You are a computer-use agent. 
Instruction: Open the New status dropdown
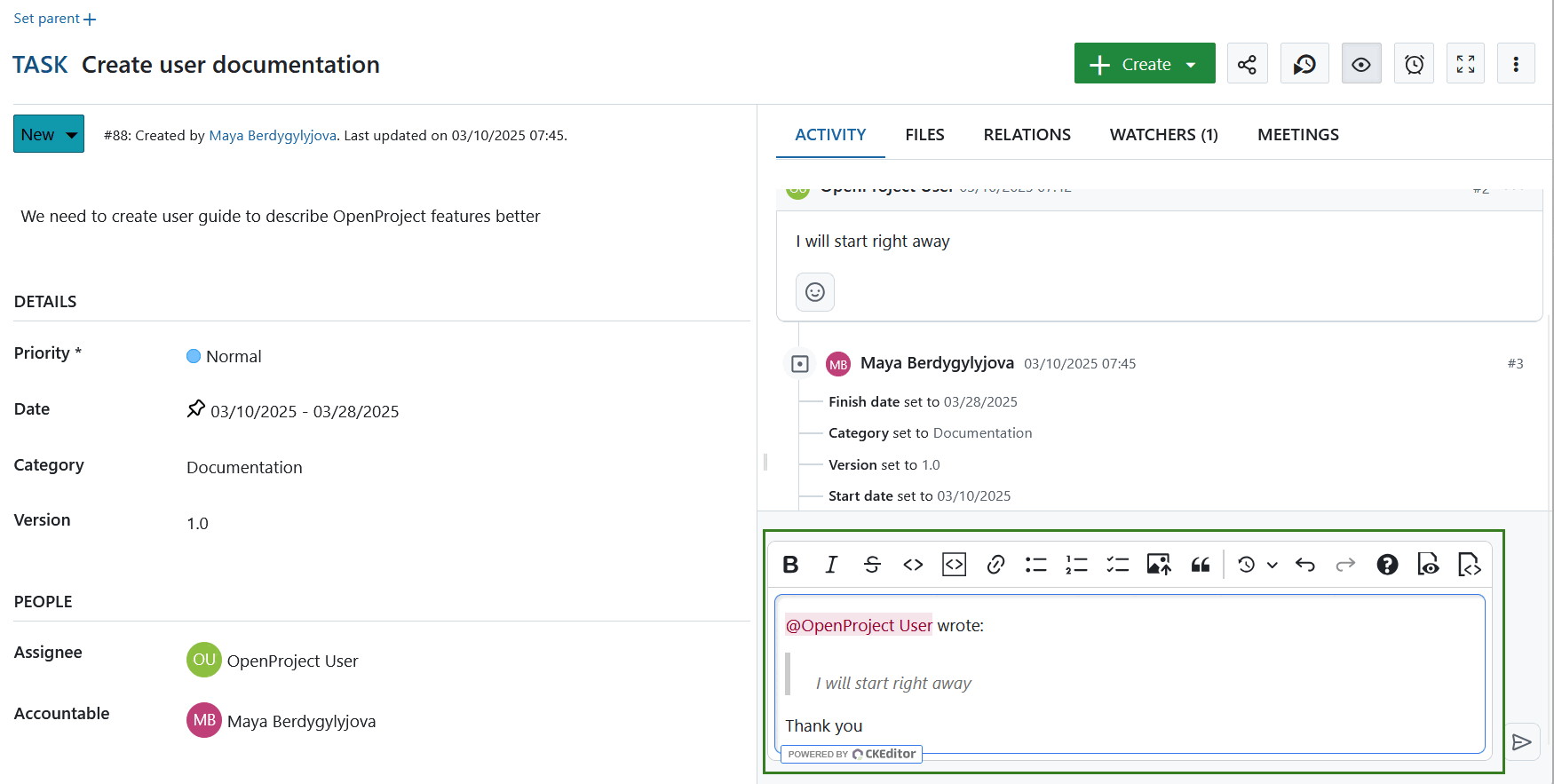click(x=49, y=134)
